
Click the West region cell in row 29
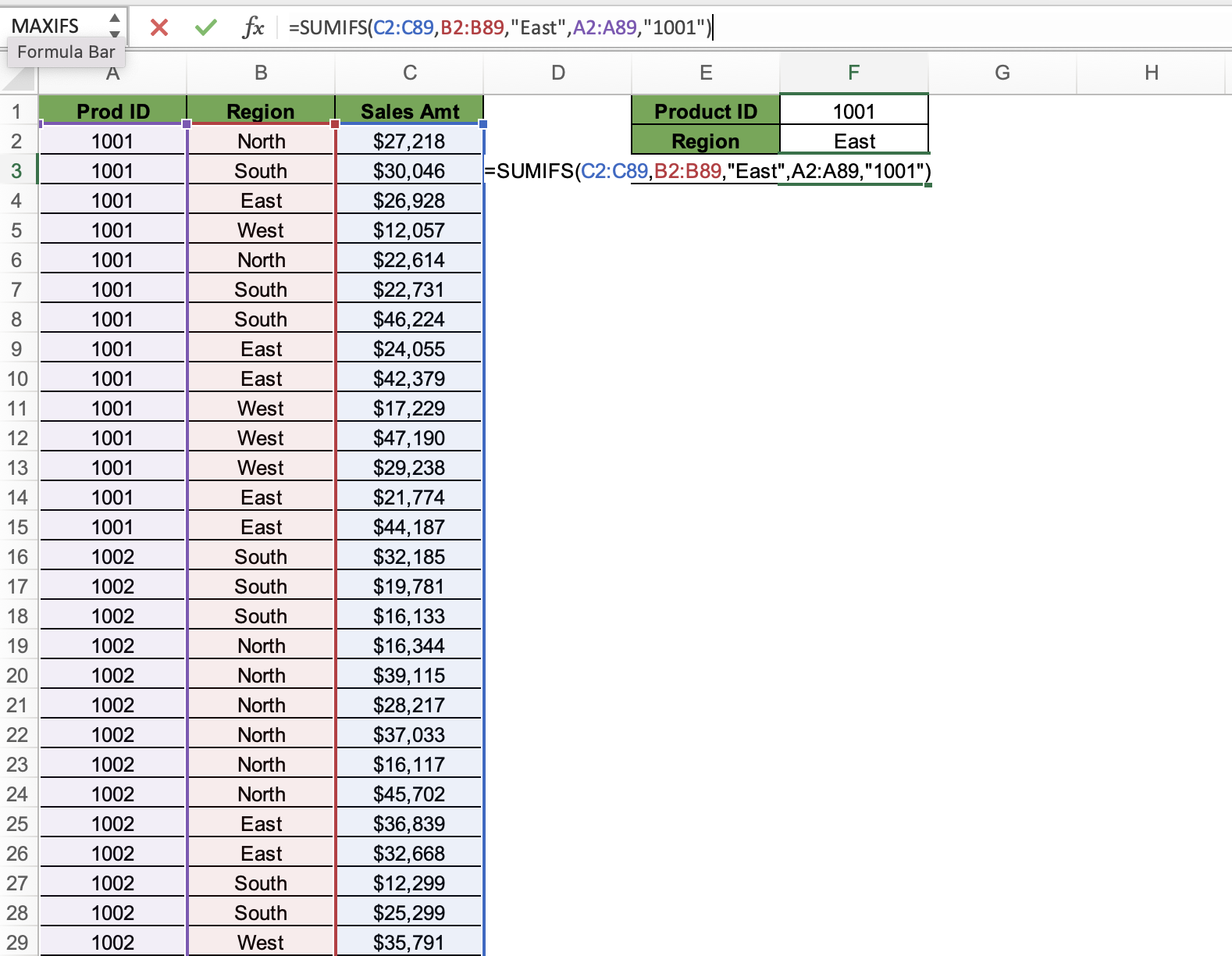coord(261,943)
